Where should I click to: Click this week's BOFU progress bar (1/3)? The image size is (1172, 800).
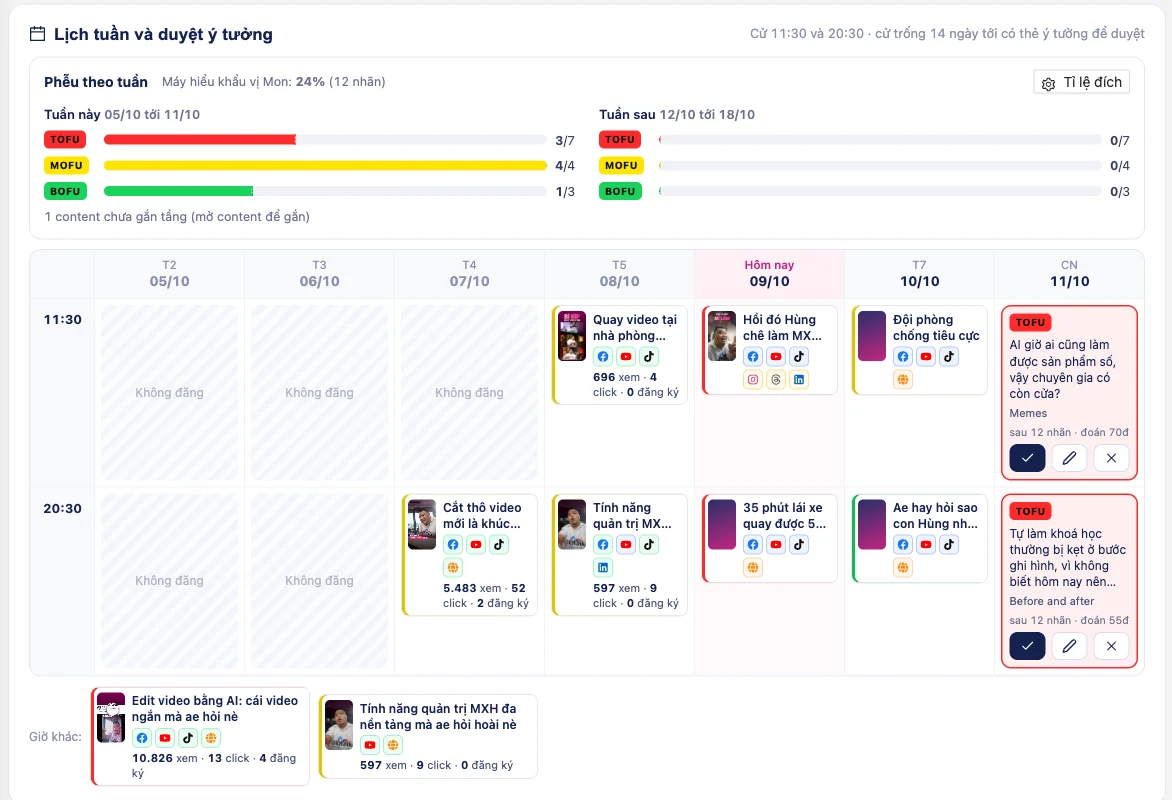[x=325, y=191]
